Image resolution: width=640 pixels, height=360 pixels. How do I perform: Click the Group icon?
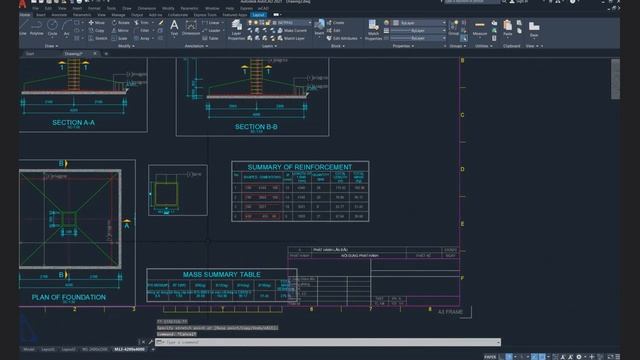pos(453,28)
